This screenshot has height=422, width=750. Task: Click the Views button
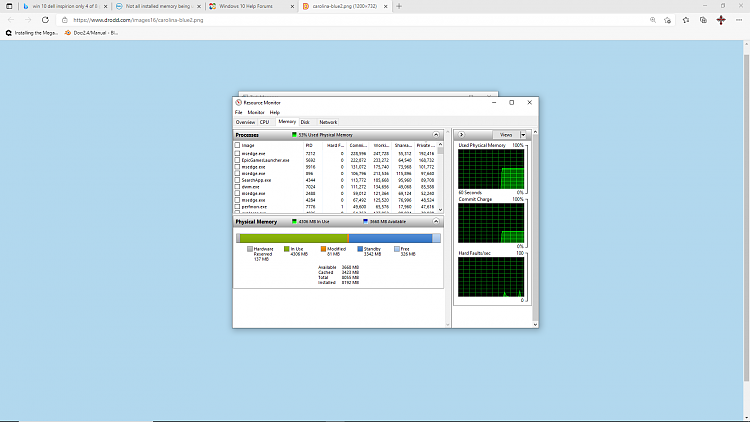pos(505,134)
